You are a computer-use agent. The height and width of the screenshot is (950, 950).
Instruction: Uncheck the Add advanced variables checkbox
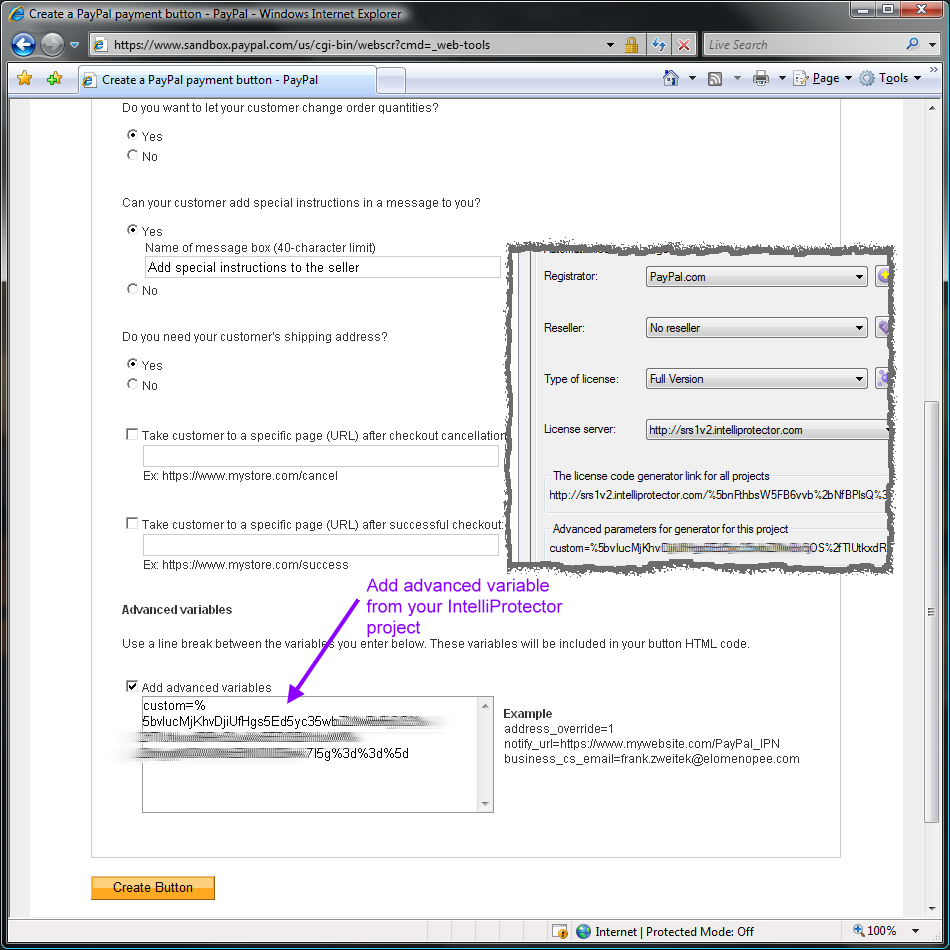click(131, 686)
